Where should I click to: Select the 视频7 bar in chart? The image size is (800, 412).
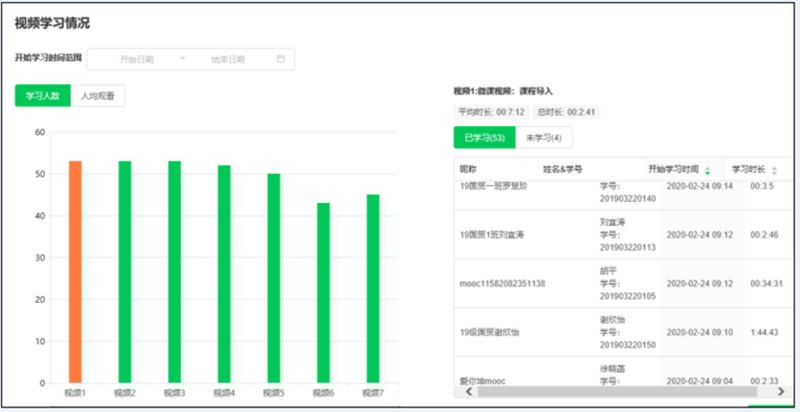[373, 289]
